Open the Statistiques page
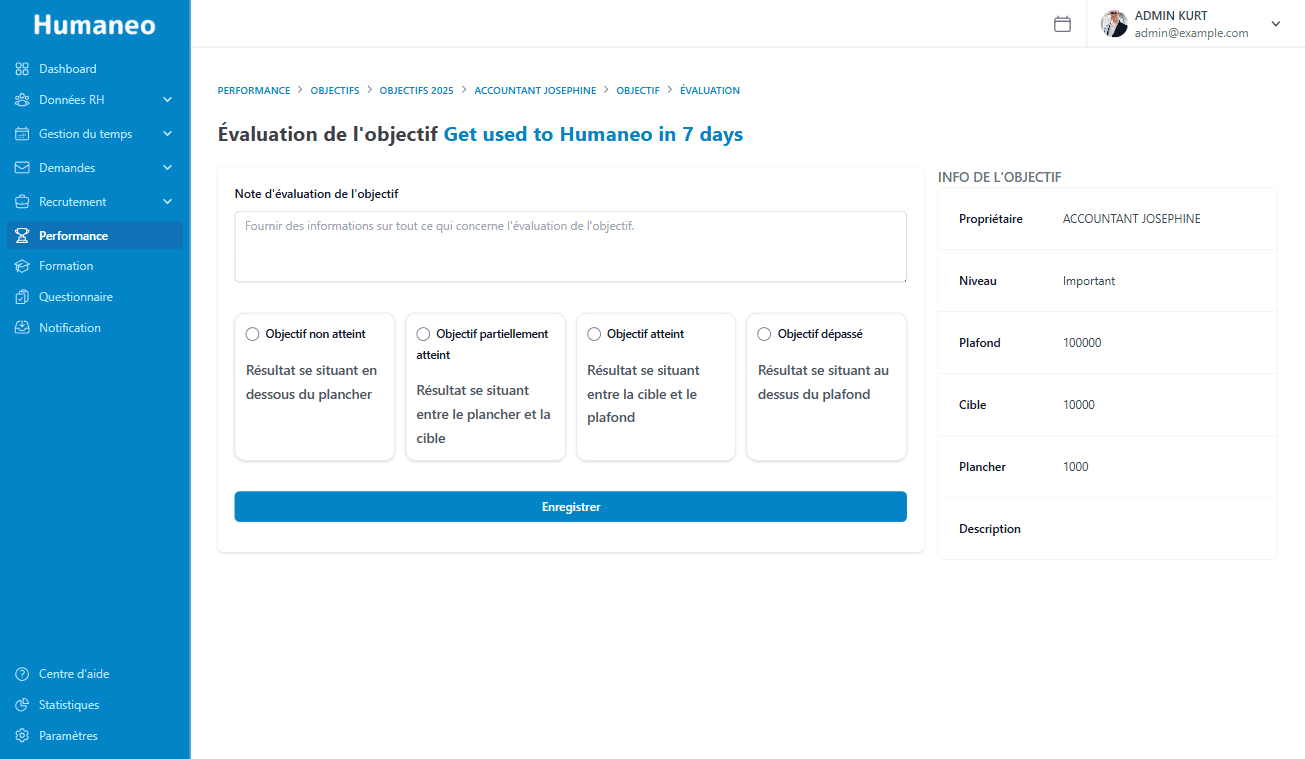The image size is (1305, 759). pyautogui.click(x=68, y=704)
